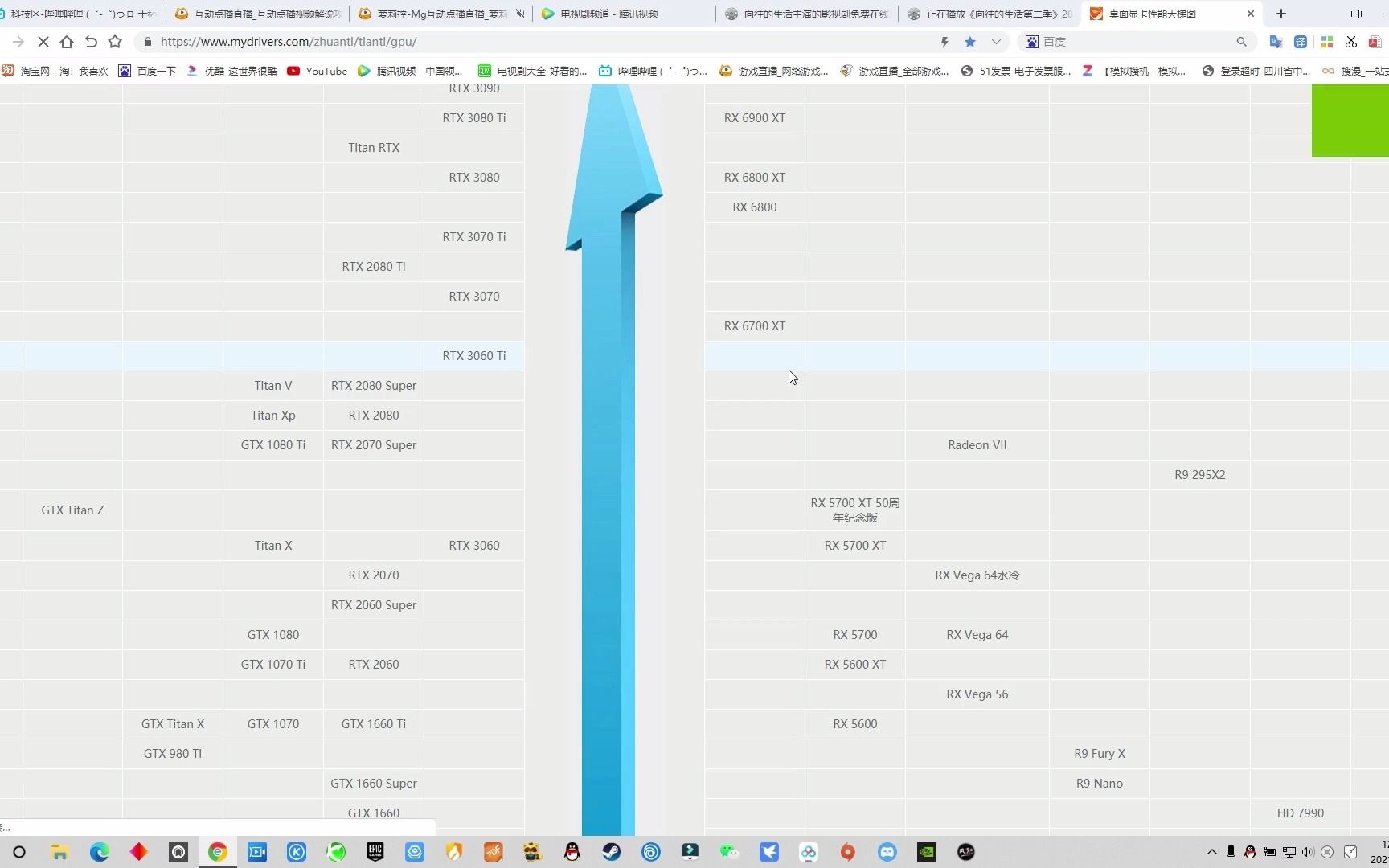Open NVIDIA app from the taskbar

coord(927,852)
